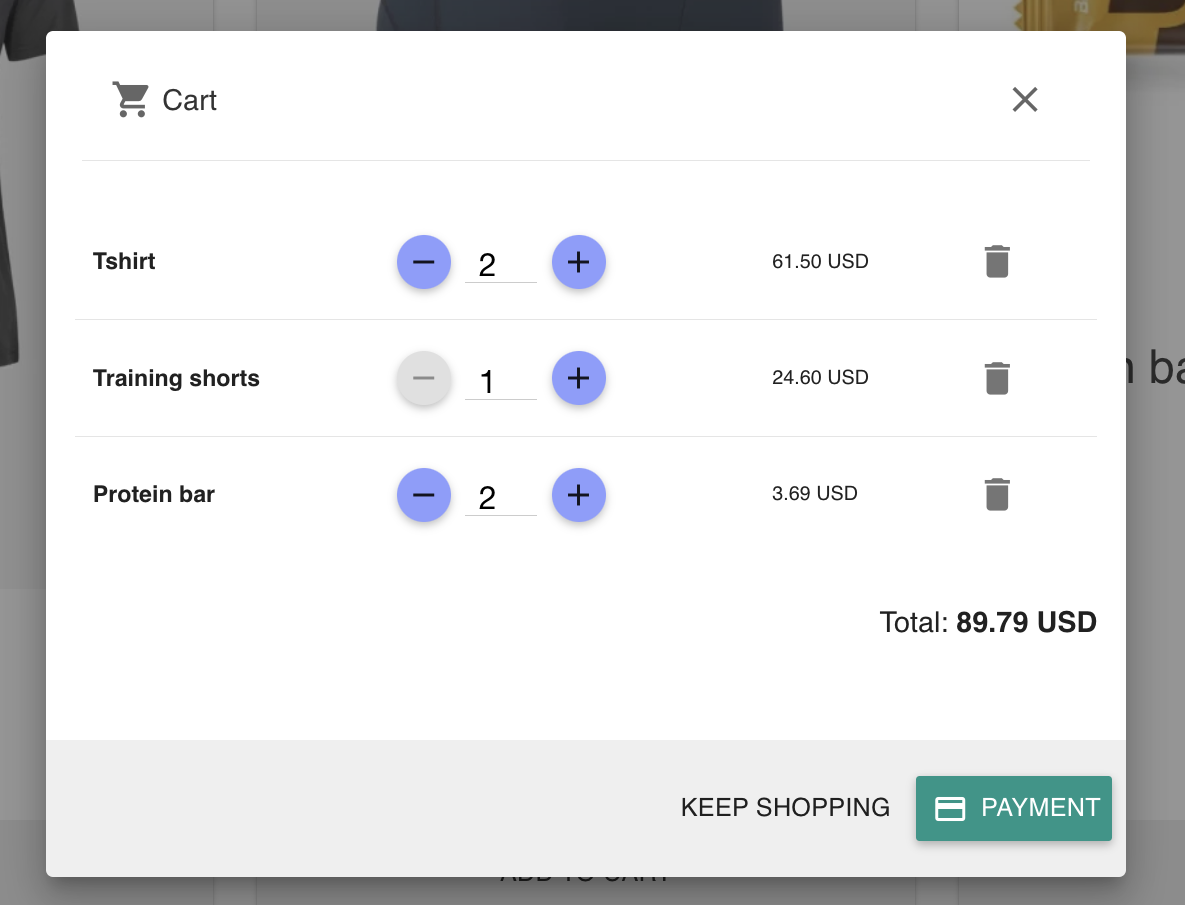The width and height of the screenshot is (1185, 905).
Task: Select the Protein bar quantity field
Action: point(500,497)
